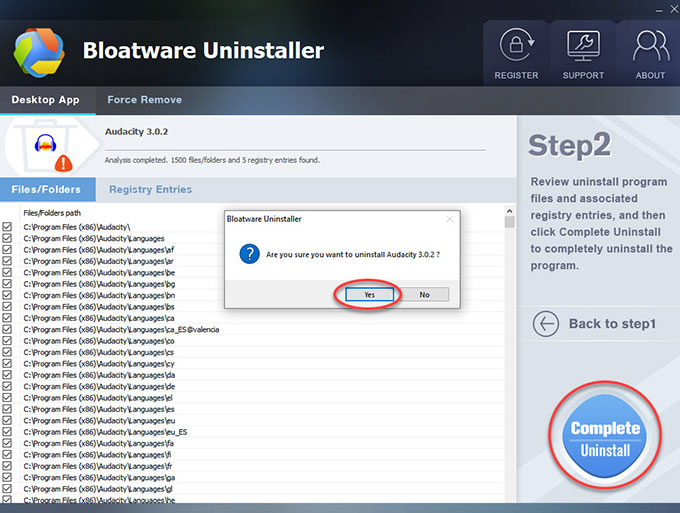Screen dimensions: 680x513
Task: Select the path row ending Languages\es
Action: point(99,409)
